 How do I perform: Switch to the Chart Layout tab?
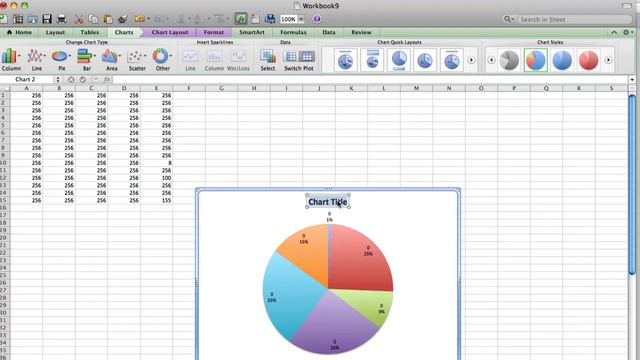tap(170, 32)
